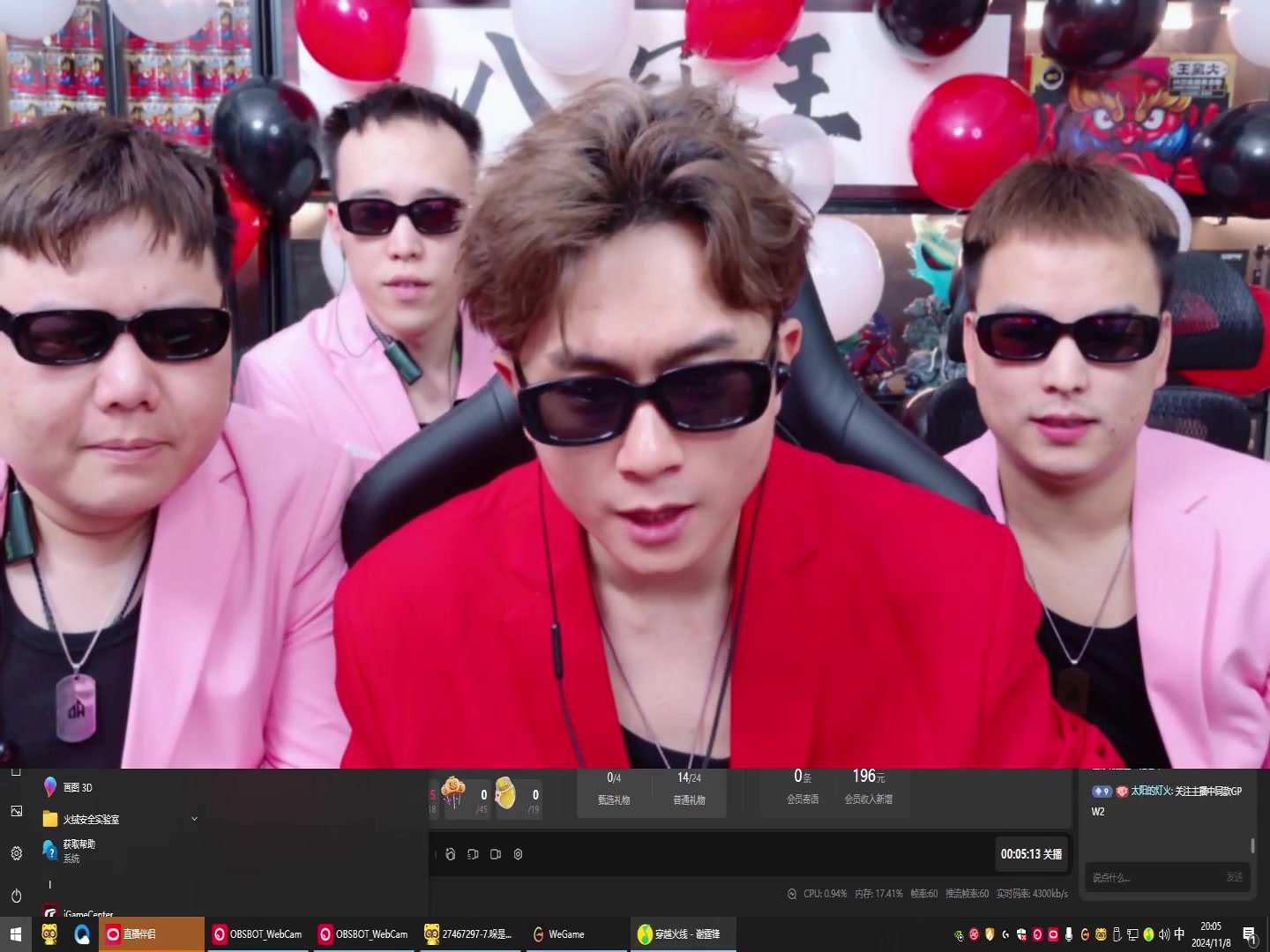
Task: Click the chat panel scrollbar
Action: click(x=1252, y=845)
